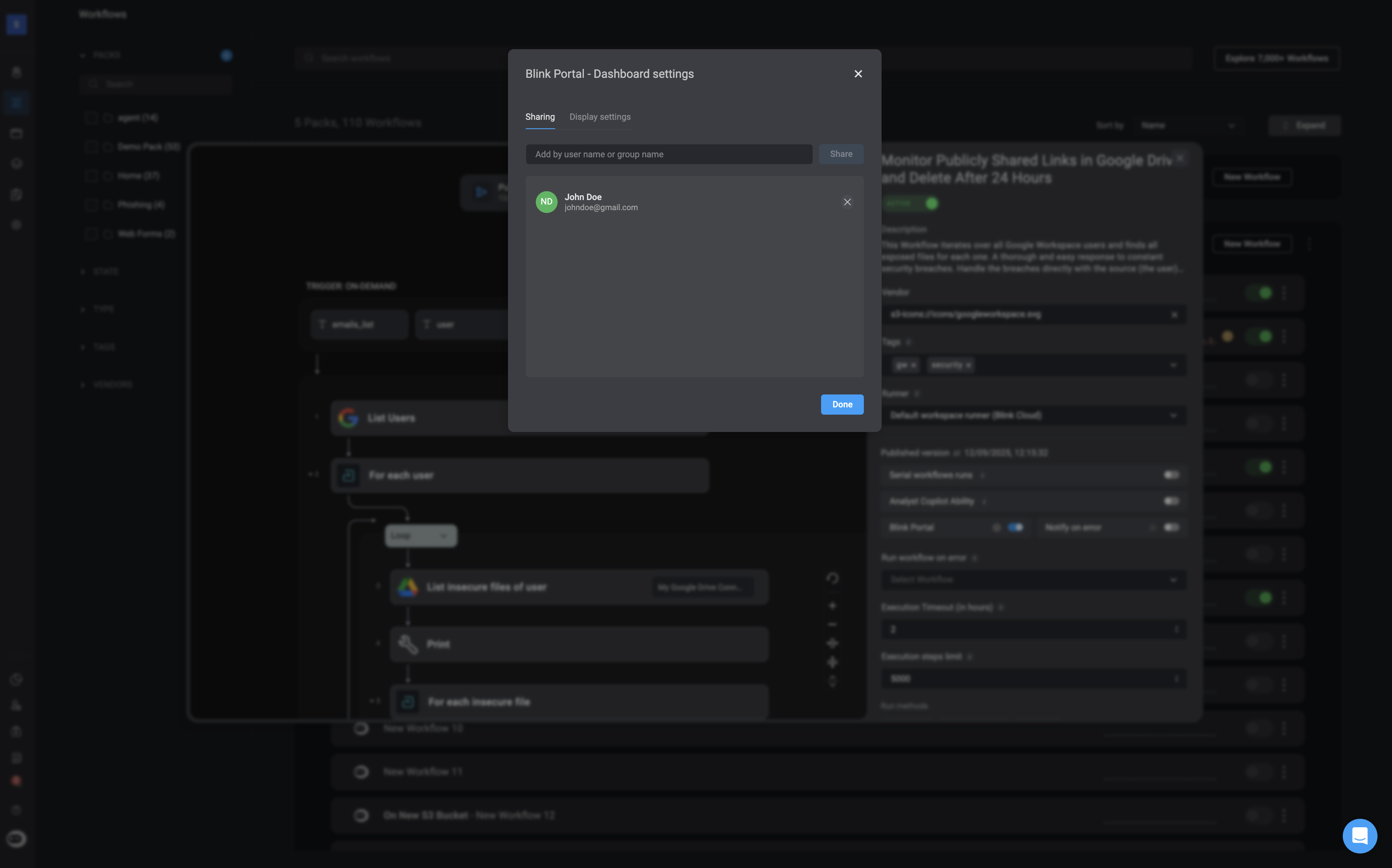Expand the Sort by Name dropdown
Image resolution: width=1392 pixels, height=868 pixels.
1187,125
